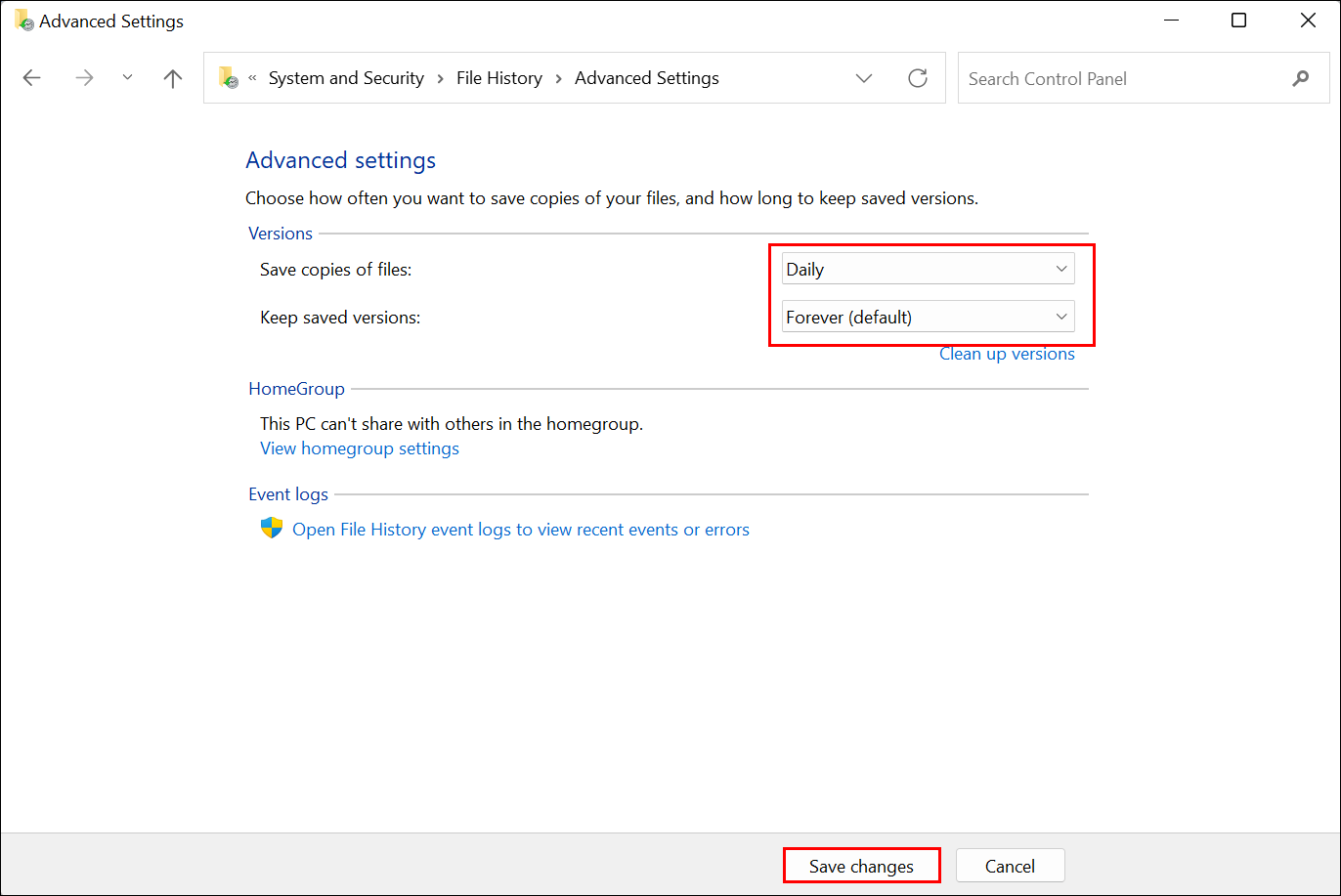1341x896 pixels.
Task: Click the Advanced Settings title bar icon
Action: coord(22,20)
